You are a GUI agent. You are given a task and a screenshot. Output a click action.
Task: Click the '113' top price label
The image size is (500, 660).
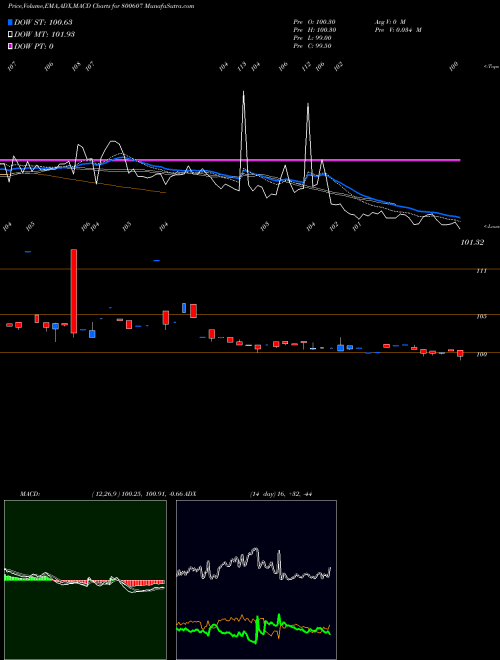[242, 67]
